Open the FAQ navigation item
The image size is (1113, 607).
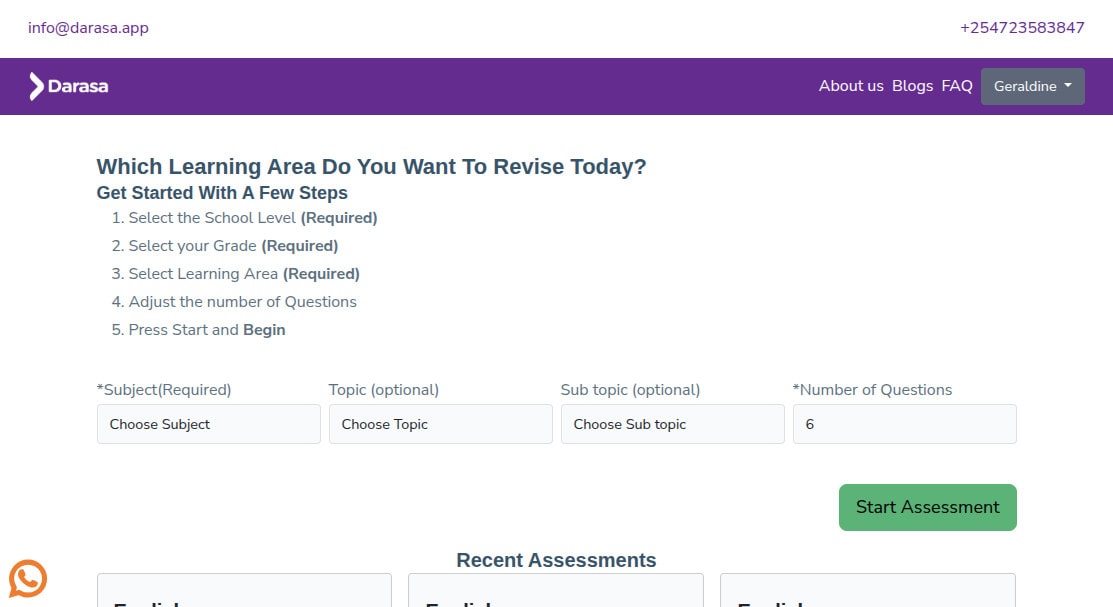coord(956,86)
